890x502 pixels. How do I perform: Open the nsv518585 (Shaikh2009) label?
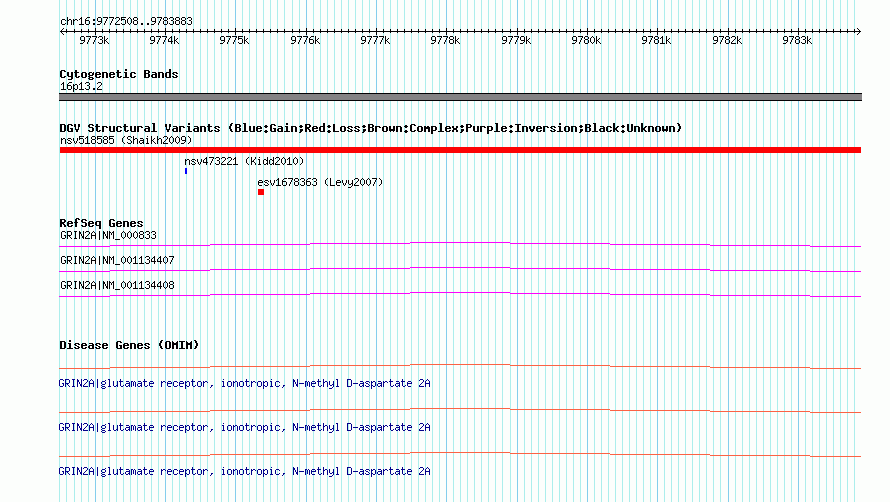[x=126, y=140]
